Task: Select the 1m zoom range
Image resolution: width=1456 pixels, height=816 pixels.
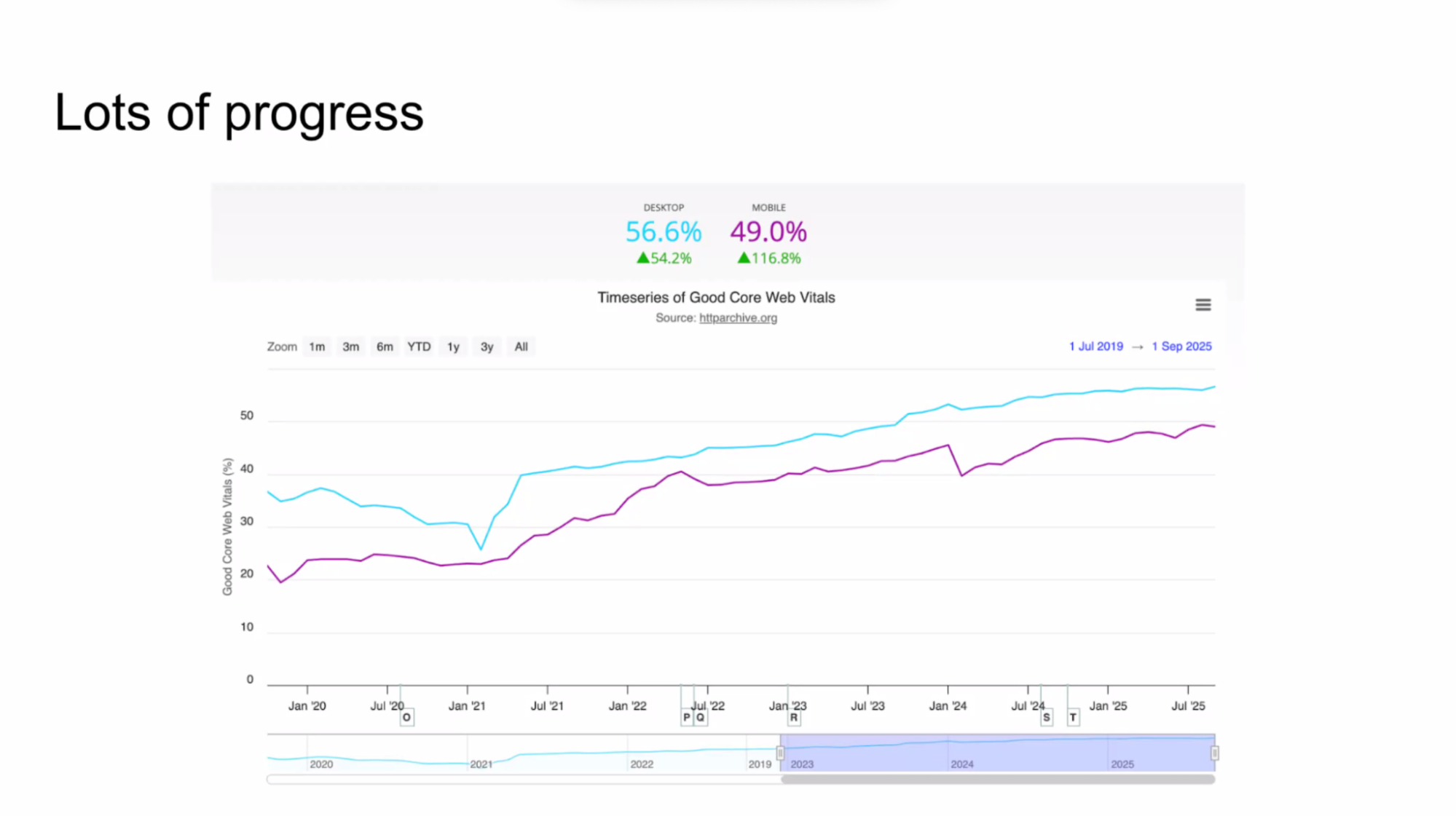Action: [317, 346]
